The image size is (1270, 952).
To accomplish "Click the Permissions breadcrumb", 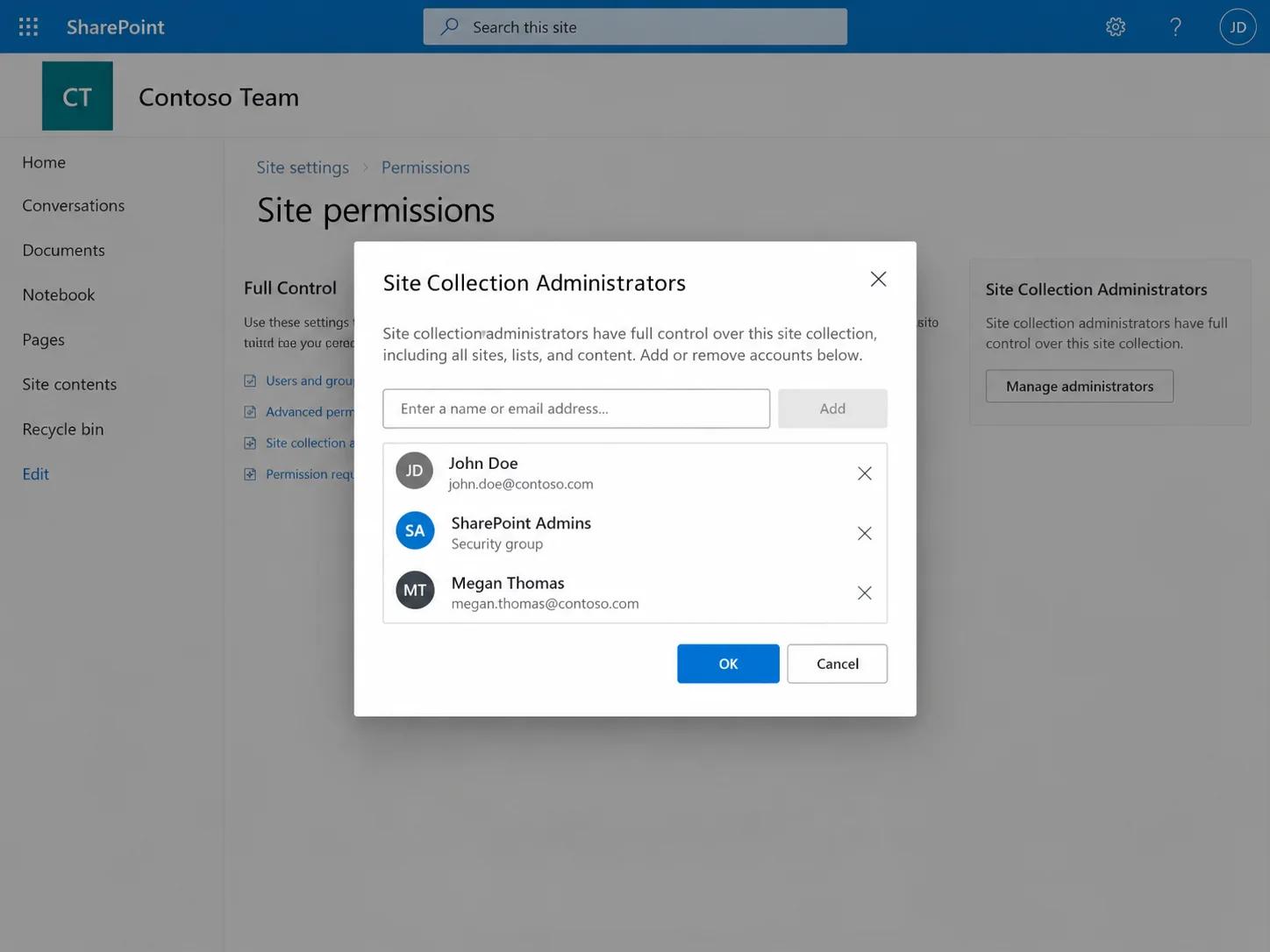I will pyautogui.click(x=425, y=167).
